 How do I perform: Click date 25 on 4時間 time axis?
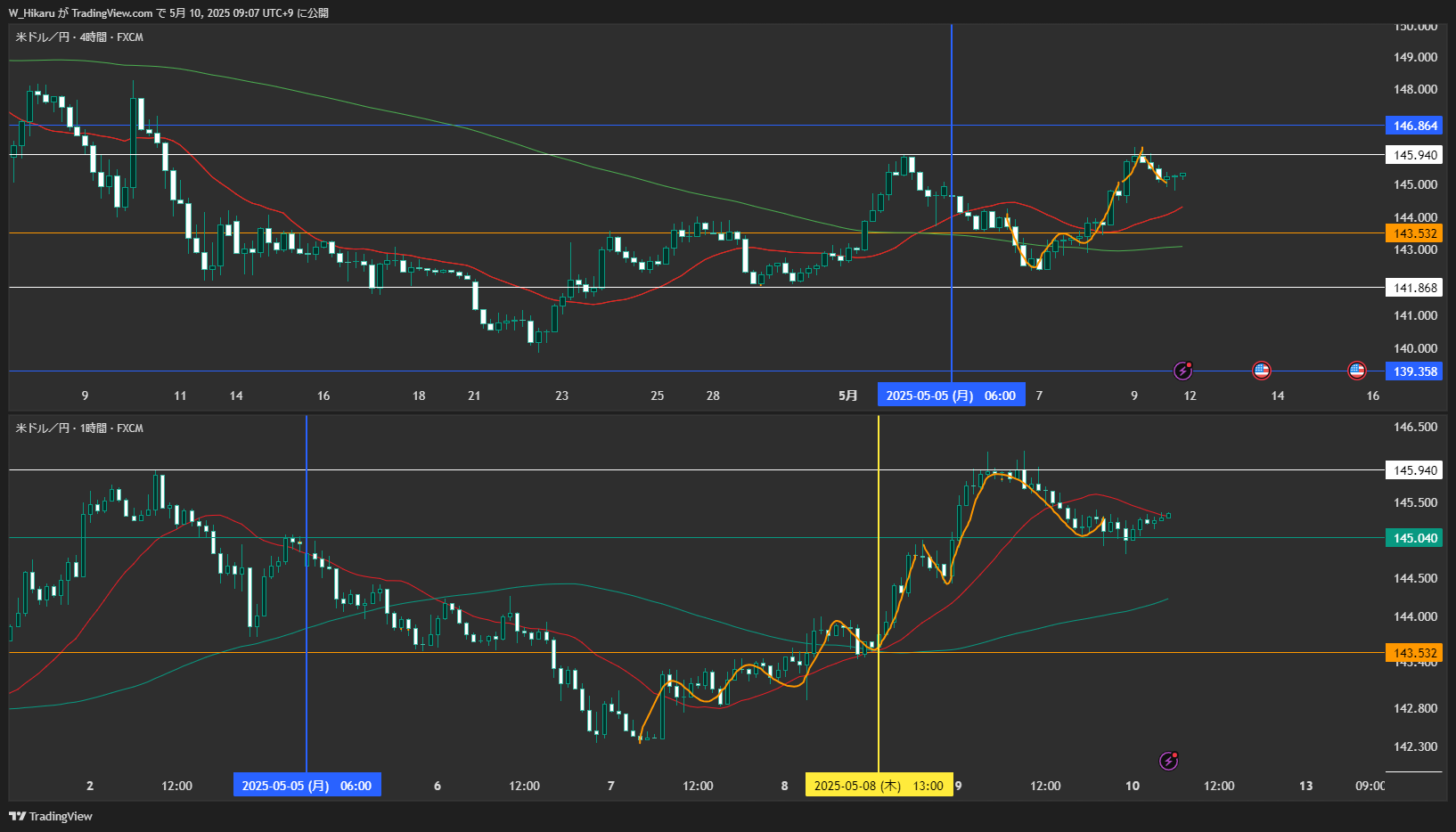coord(657,396)
